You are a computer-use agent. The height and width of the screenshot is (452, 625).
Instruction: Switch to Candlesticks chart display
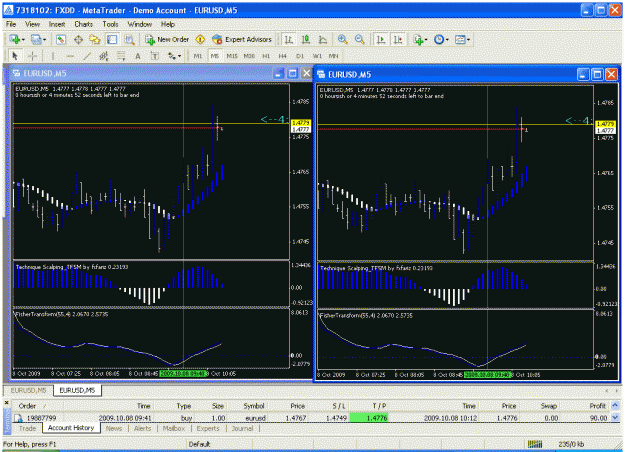click(x=306, y=39)
